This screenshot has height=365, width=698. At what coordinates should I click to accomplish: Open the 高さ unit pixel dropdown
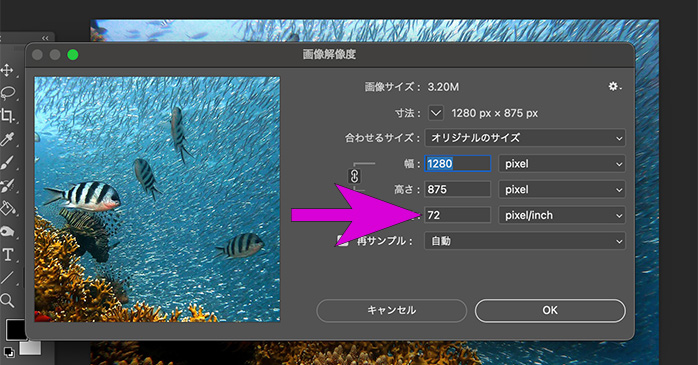(x=562, y=190)
